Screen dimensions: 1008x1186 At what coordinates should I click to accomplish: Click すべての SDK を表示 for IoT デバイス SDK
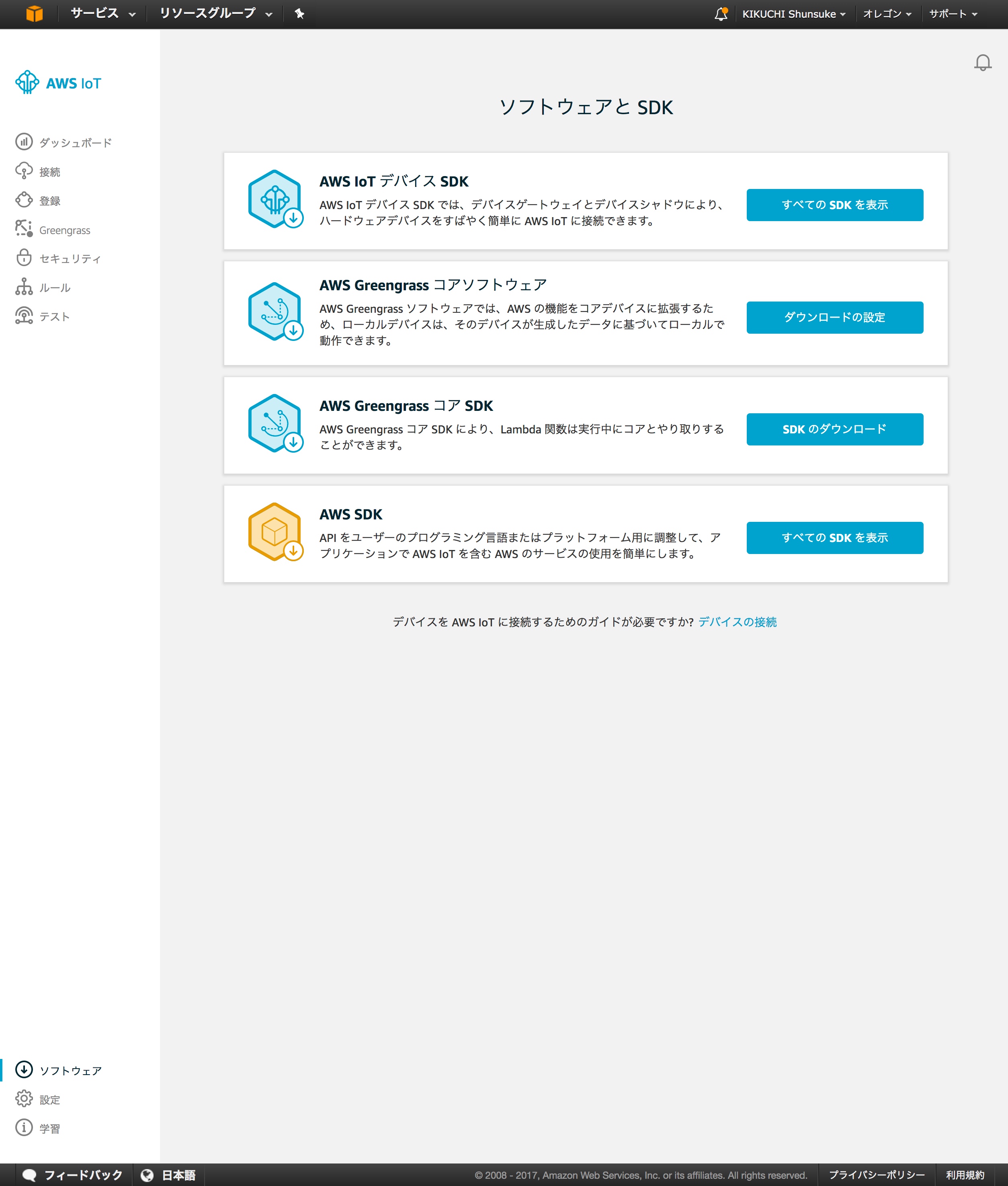834,205
